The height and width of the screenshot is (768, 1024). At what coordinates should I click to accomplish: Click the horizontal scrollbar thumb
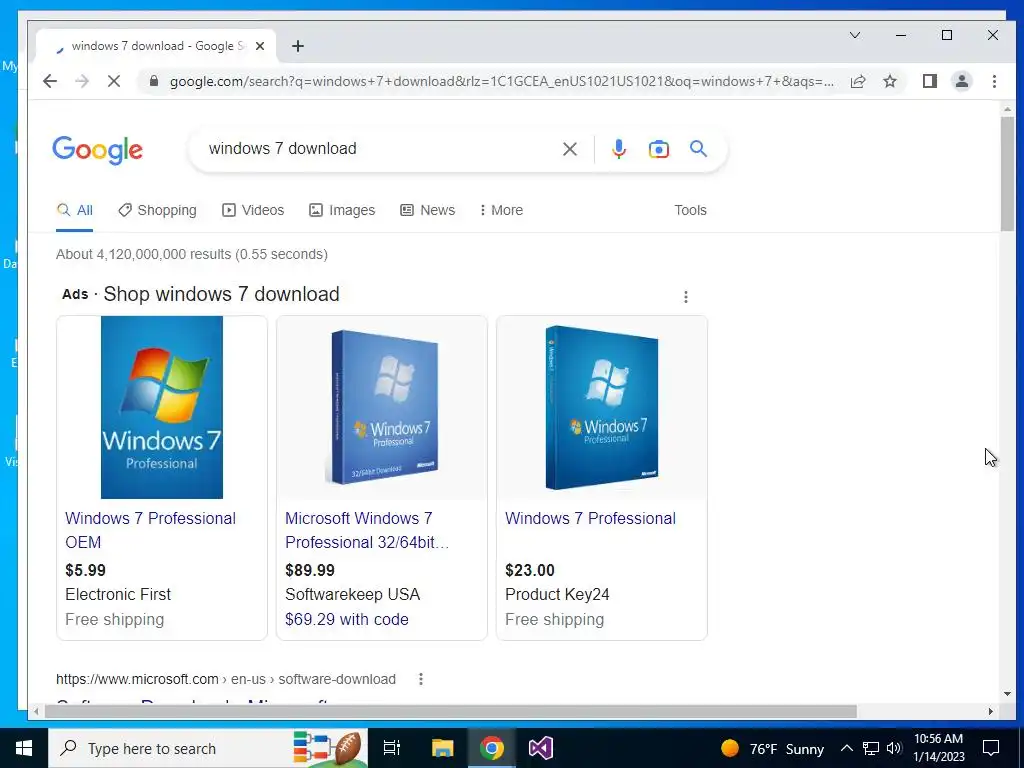click(x=451, y=711)
